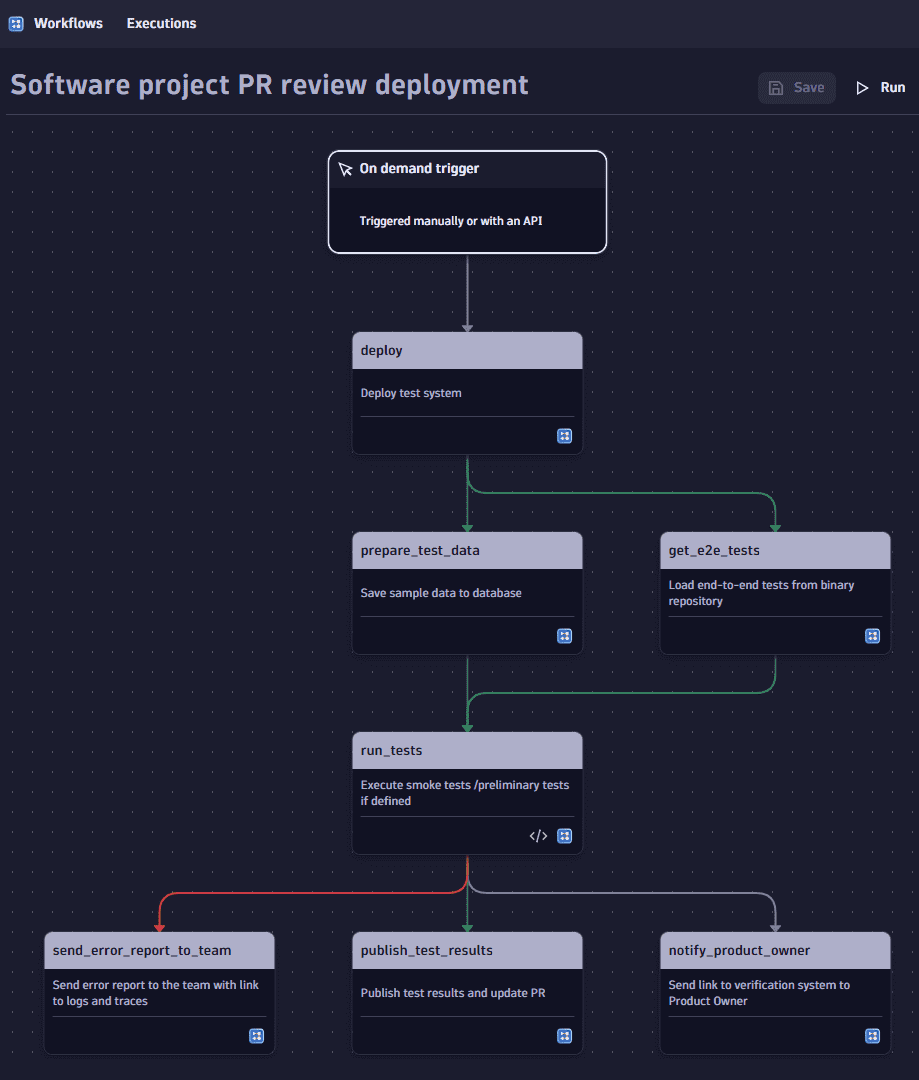Run the workflow with Run button

[880, 88]
